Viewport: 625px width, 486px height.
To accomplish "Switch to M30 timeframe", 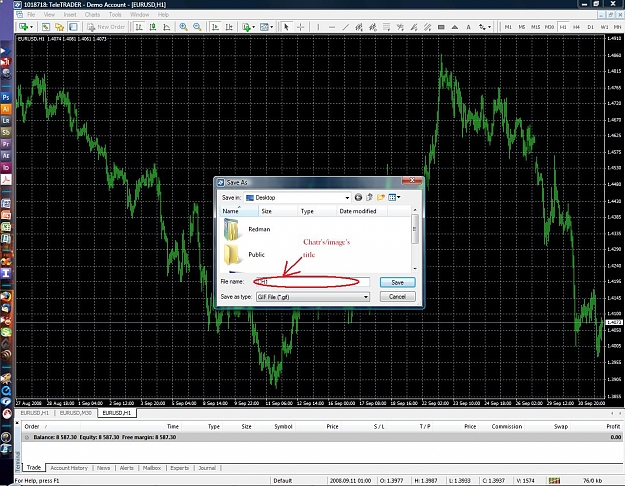I will click(x=549, y=27).
